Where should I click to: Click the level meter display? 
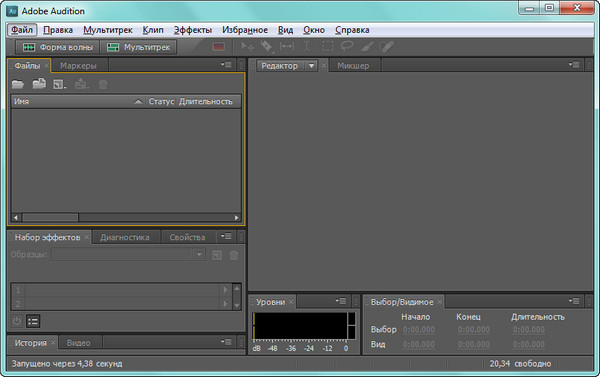pyautogui.click(x=304, y=326)
